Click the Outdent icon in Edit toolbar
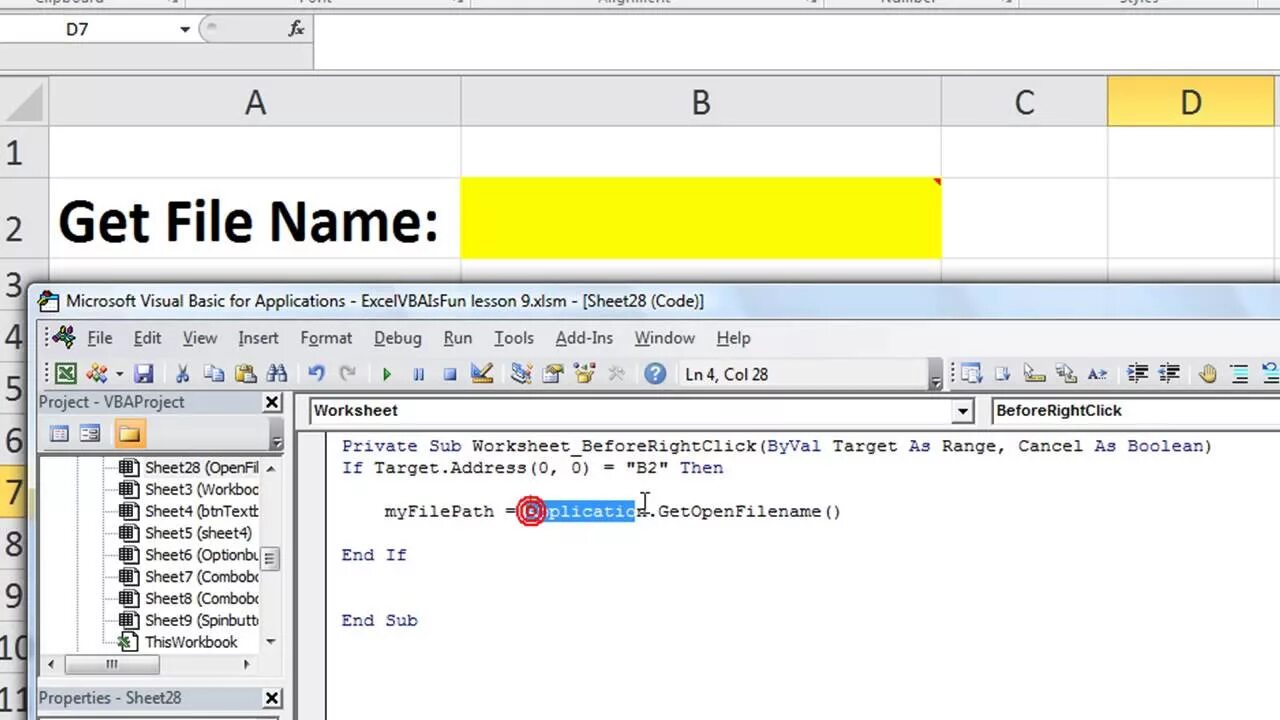This screenshot has height=720, width=1280. [x=1168, y=374]
